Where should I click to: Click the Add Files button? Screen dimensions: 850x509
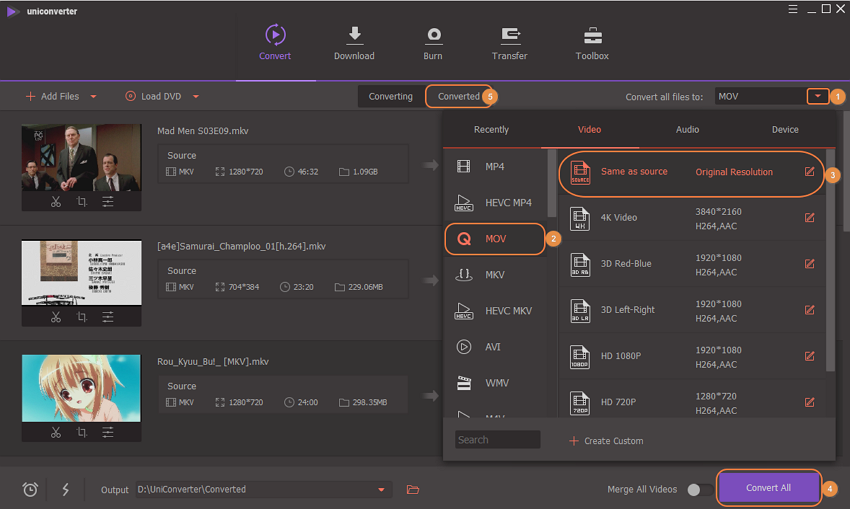pyautogui.click(x=52, y=96)
